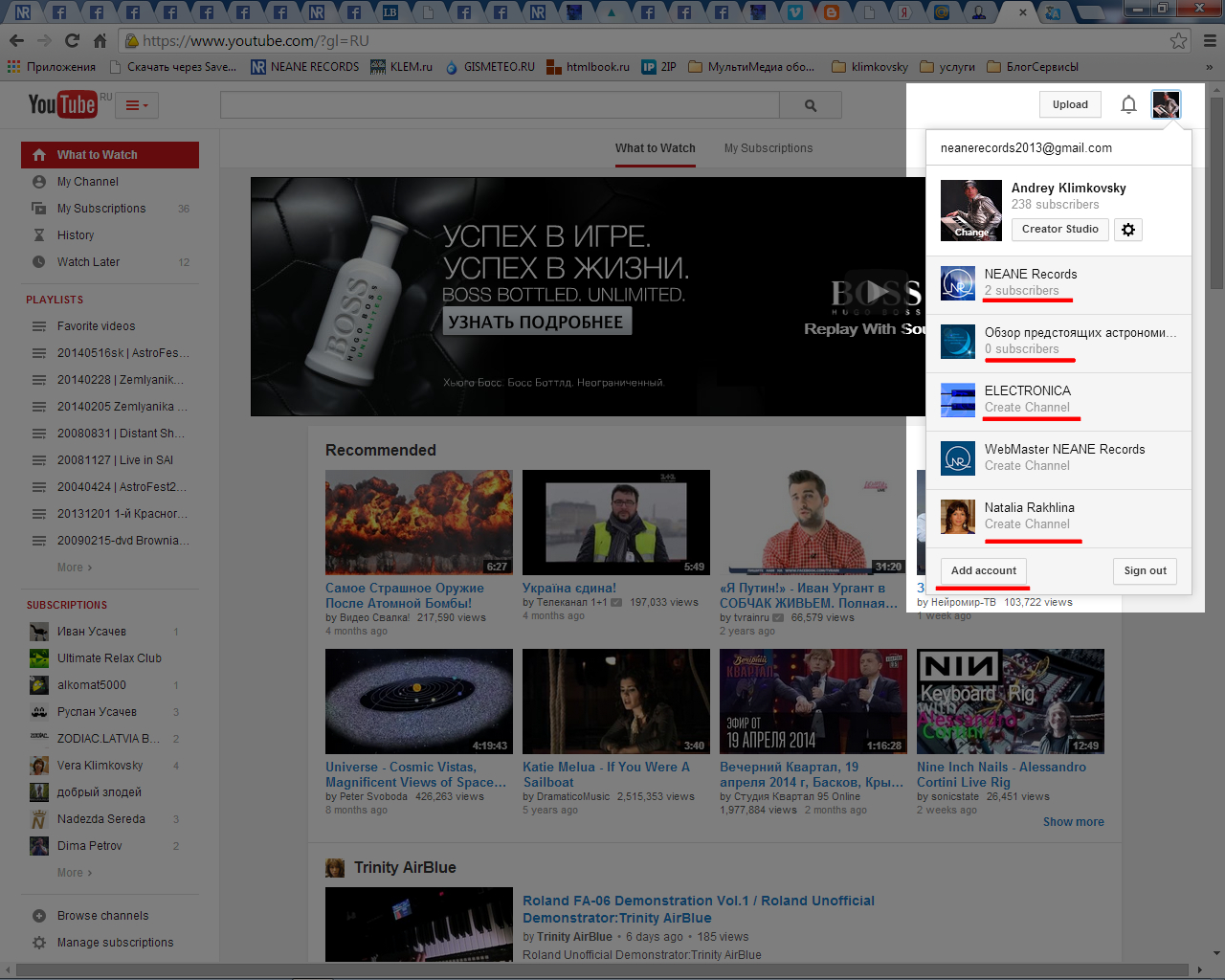Screen dimensions: 1225x980
Task: Open GISMETEO.RU bookmark
Action: (489, 67)
